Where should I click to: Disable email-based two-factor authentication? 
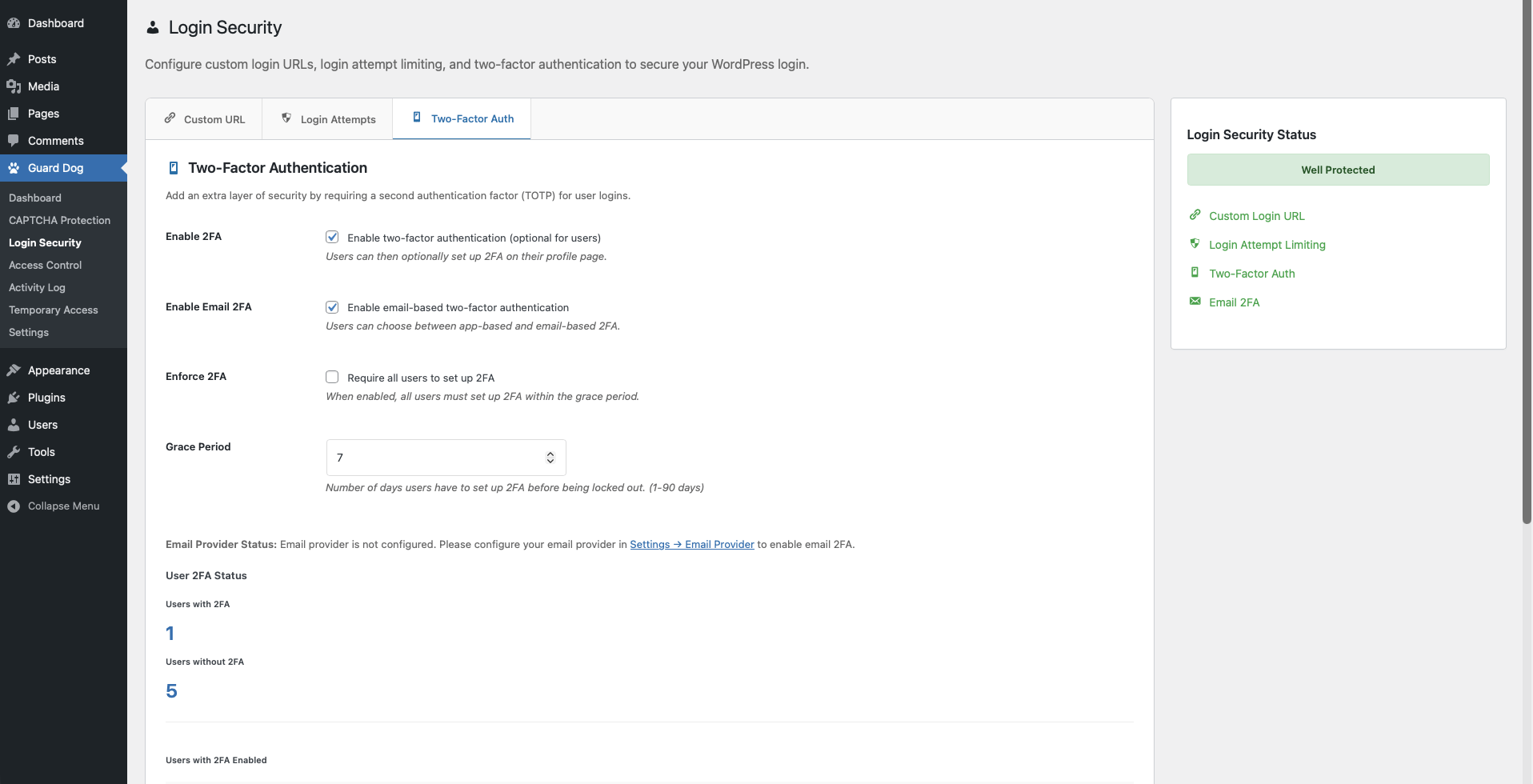(332, 306)
